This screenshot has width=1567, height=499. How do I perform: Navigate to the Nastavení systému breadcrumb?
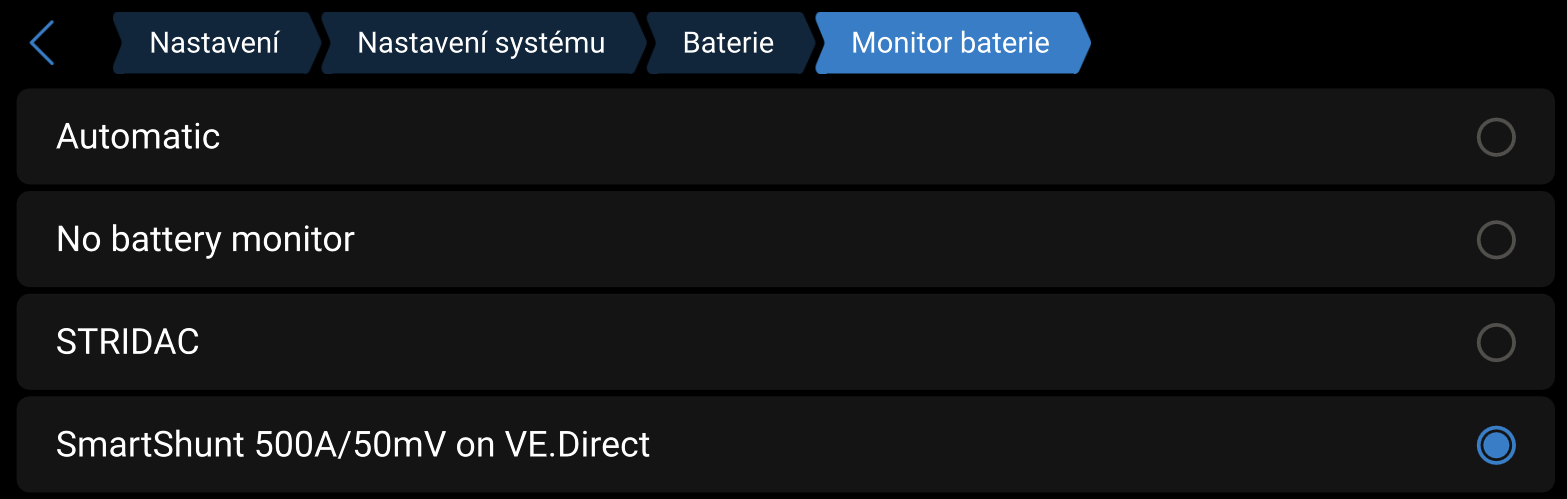tap(481, 43)
